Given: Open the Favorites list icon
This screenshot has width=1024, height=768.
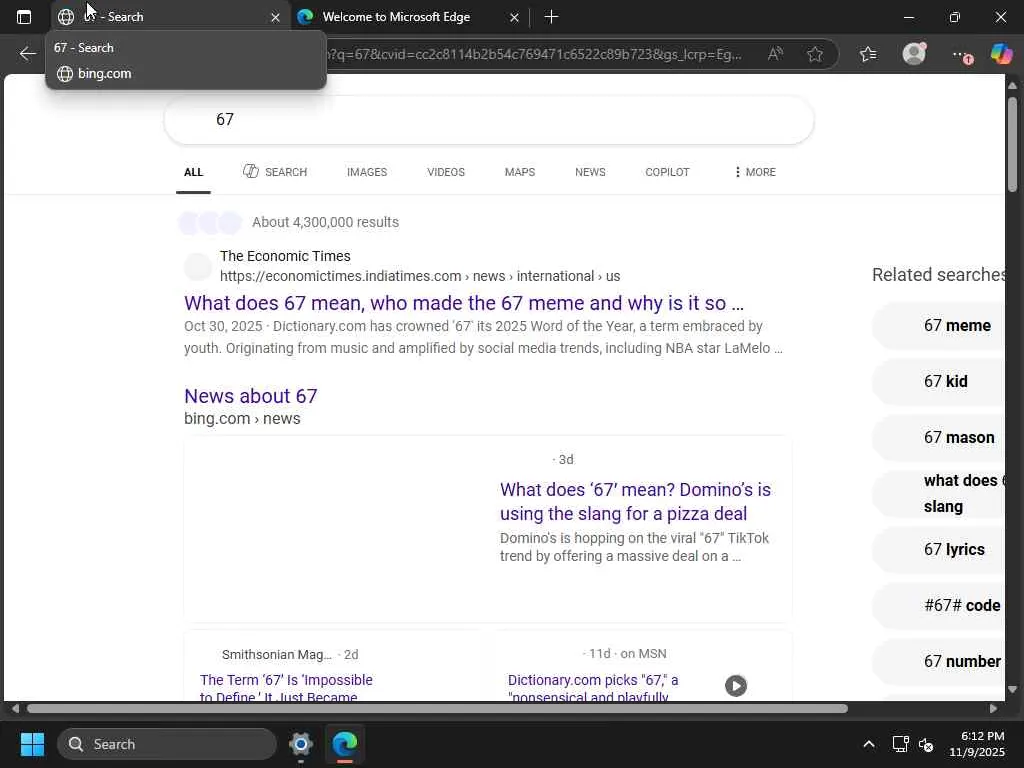Looking at the screenshot, I should tap(868, 54).
